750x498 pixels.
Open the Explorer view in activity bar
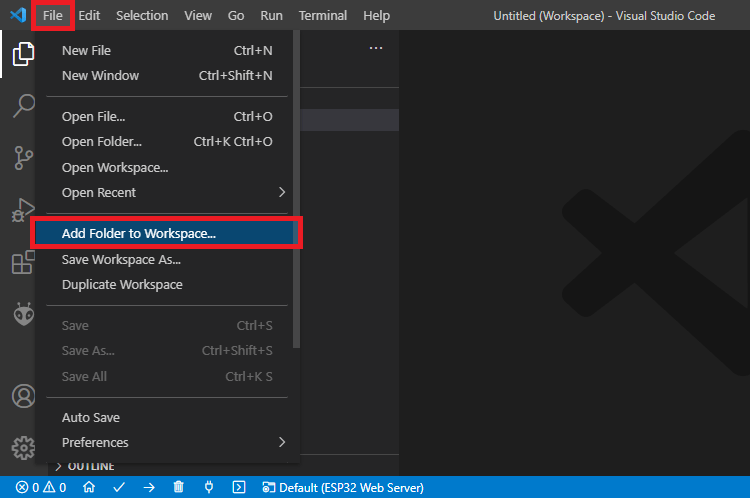(x=22, y=54)
